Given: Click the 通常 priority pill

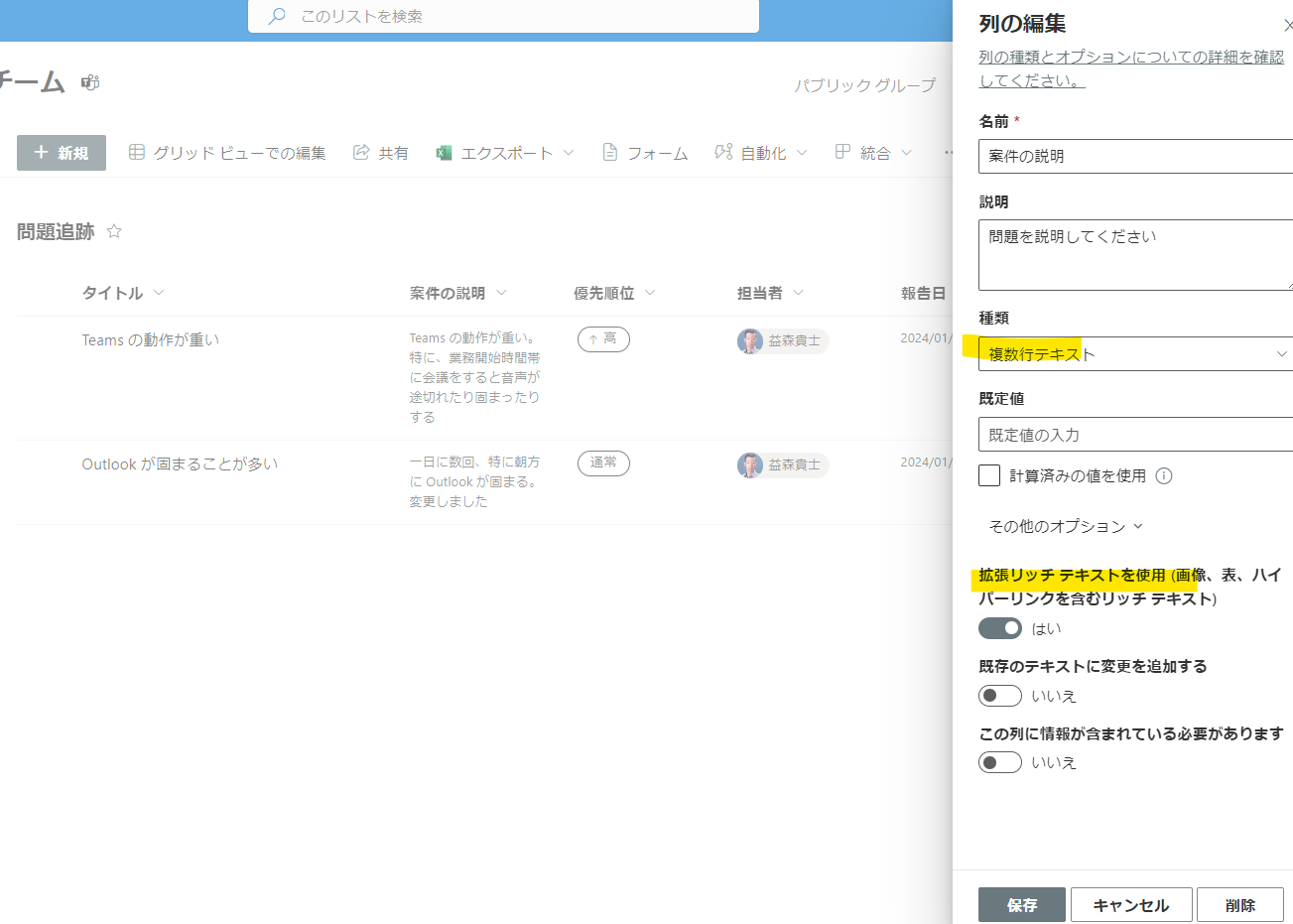Looking at the screenshot, I should click(x=603, y=462).
